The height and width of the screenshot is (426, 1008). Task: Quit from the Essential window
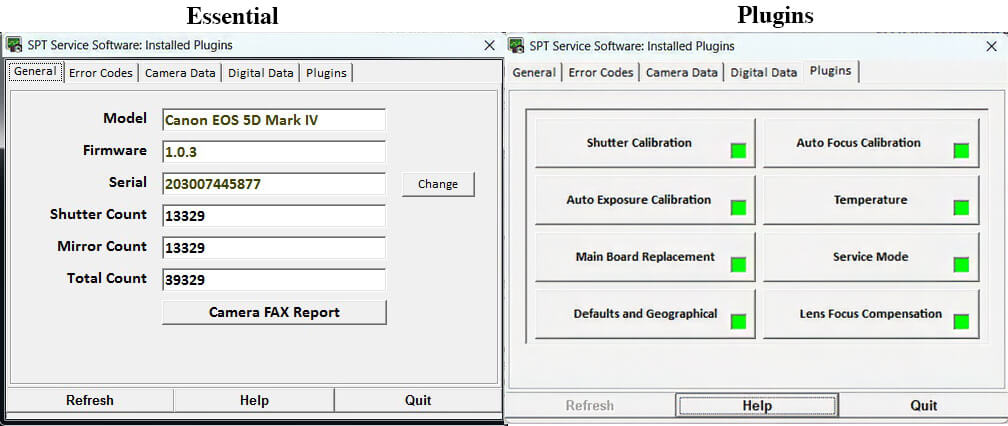(x=418, y=400)
